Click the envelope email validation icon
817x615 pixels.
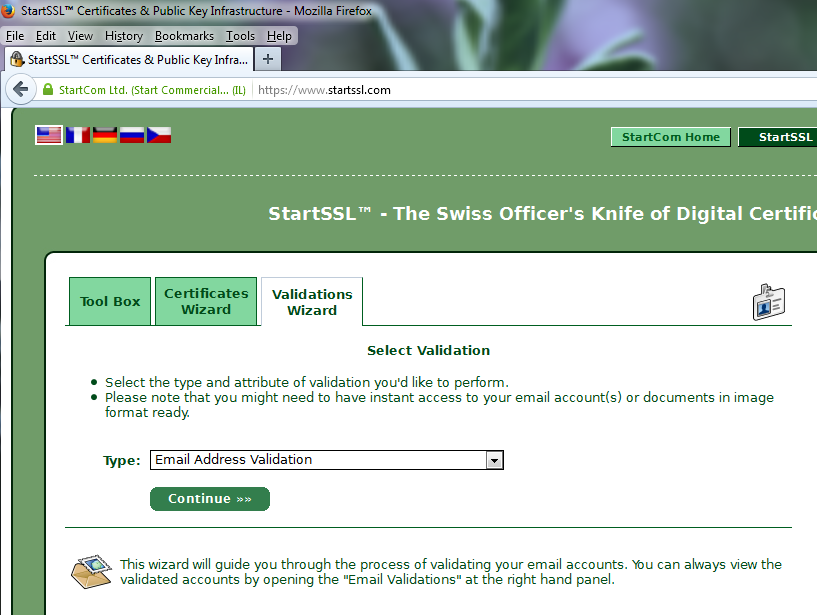coord(92,571)
